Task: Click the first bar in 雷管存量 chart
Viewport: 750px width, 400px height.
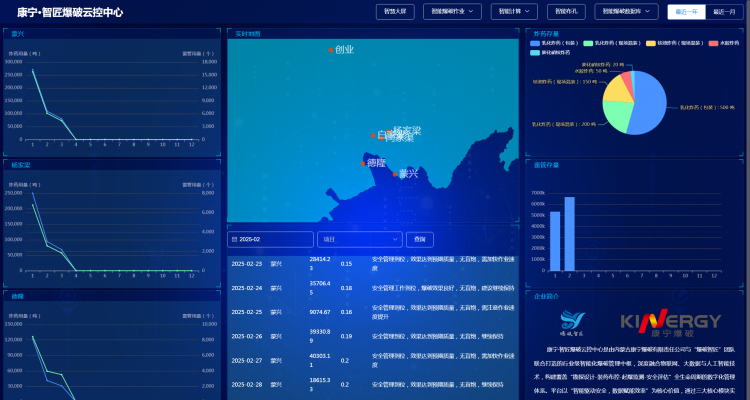Action: point(556,240)
